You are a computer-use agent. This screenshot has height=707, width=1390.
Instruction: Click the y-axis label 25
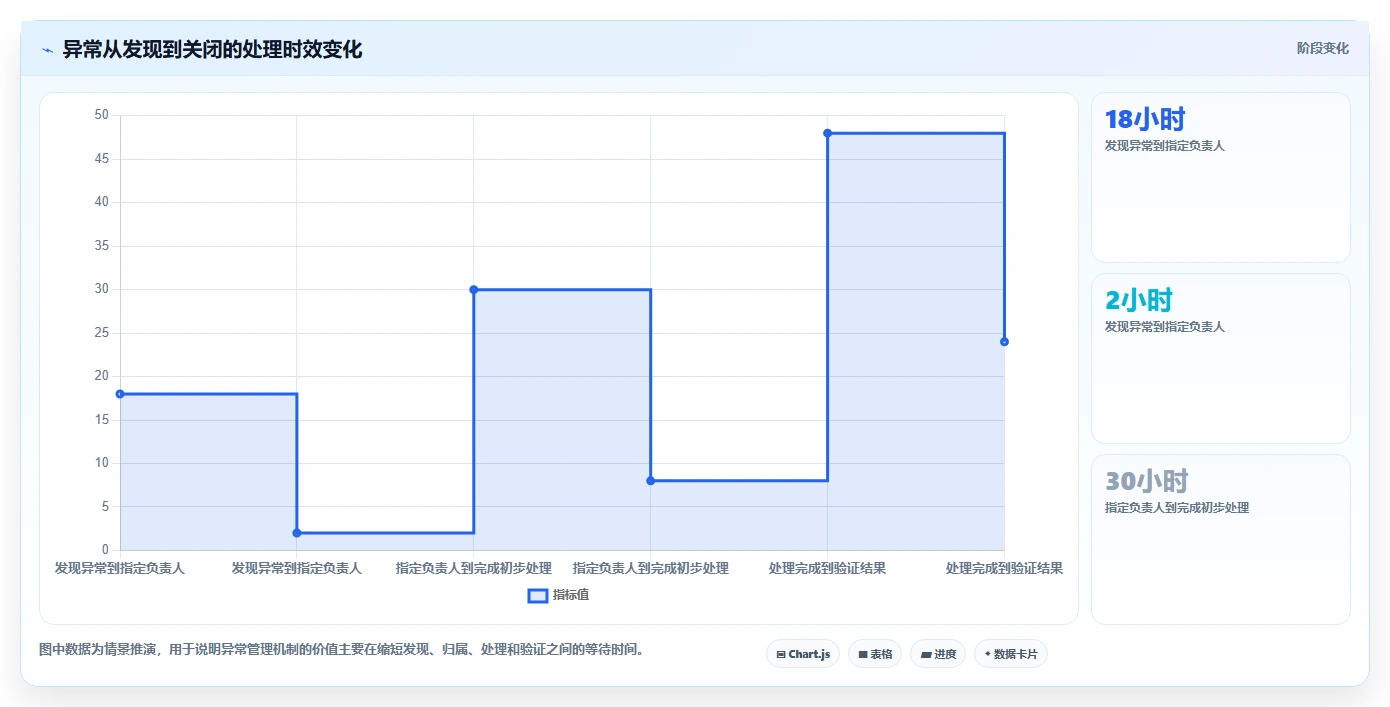pos(102,333)
